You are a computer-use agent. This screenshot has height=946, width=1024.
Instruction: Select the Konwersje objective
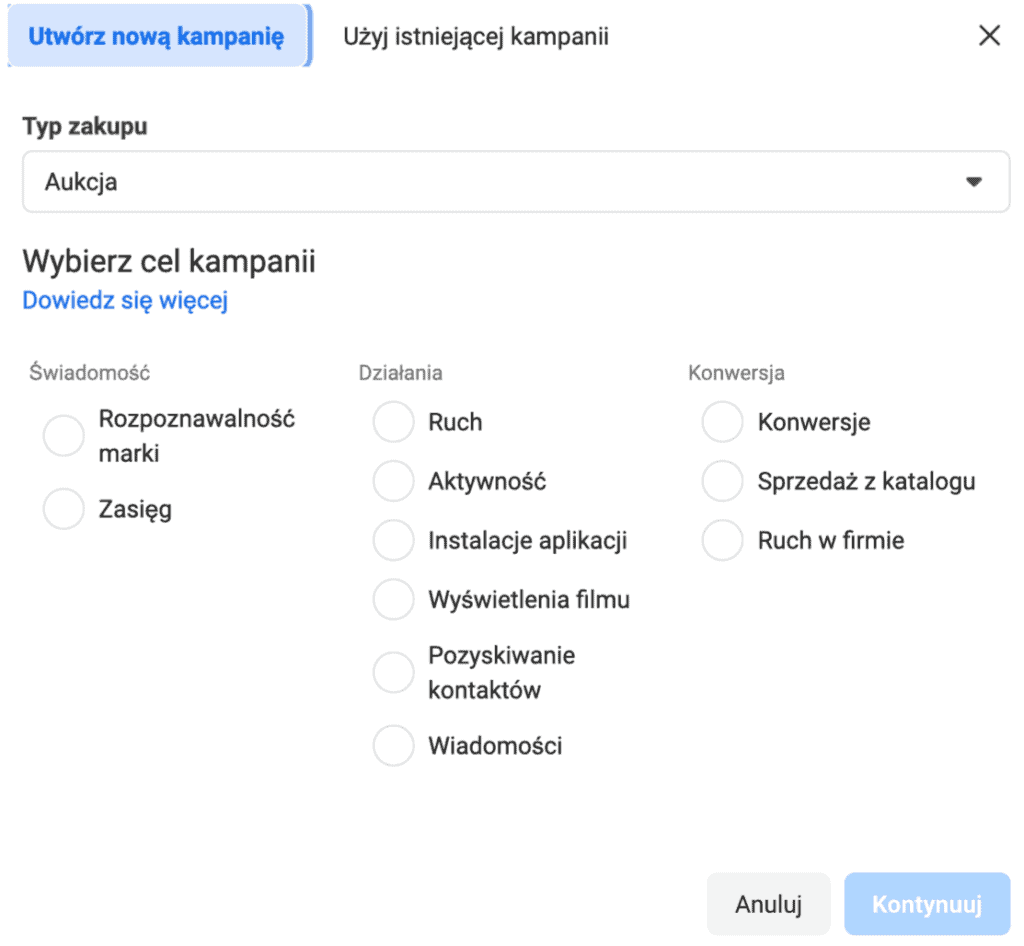722,422
